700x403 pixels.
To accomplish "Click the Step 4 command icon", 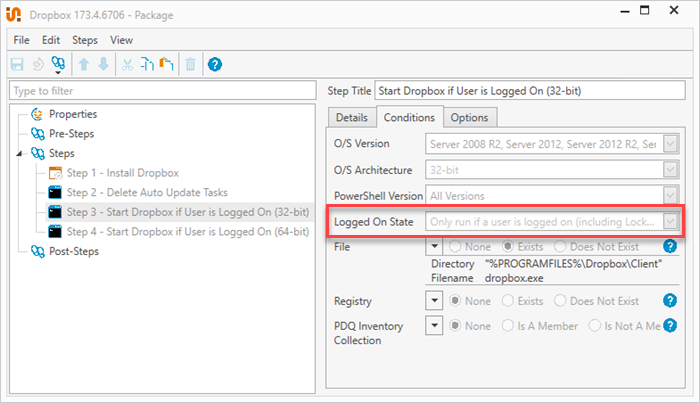I will 55,232.
